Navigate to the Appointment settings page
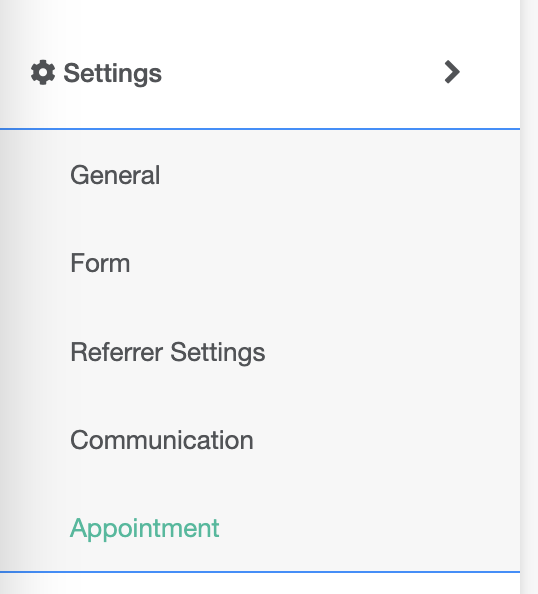This screenshot has height=594, width=538. click(144, 528)
